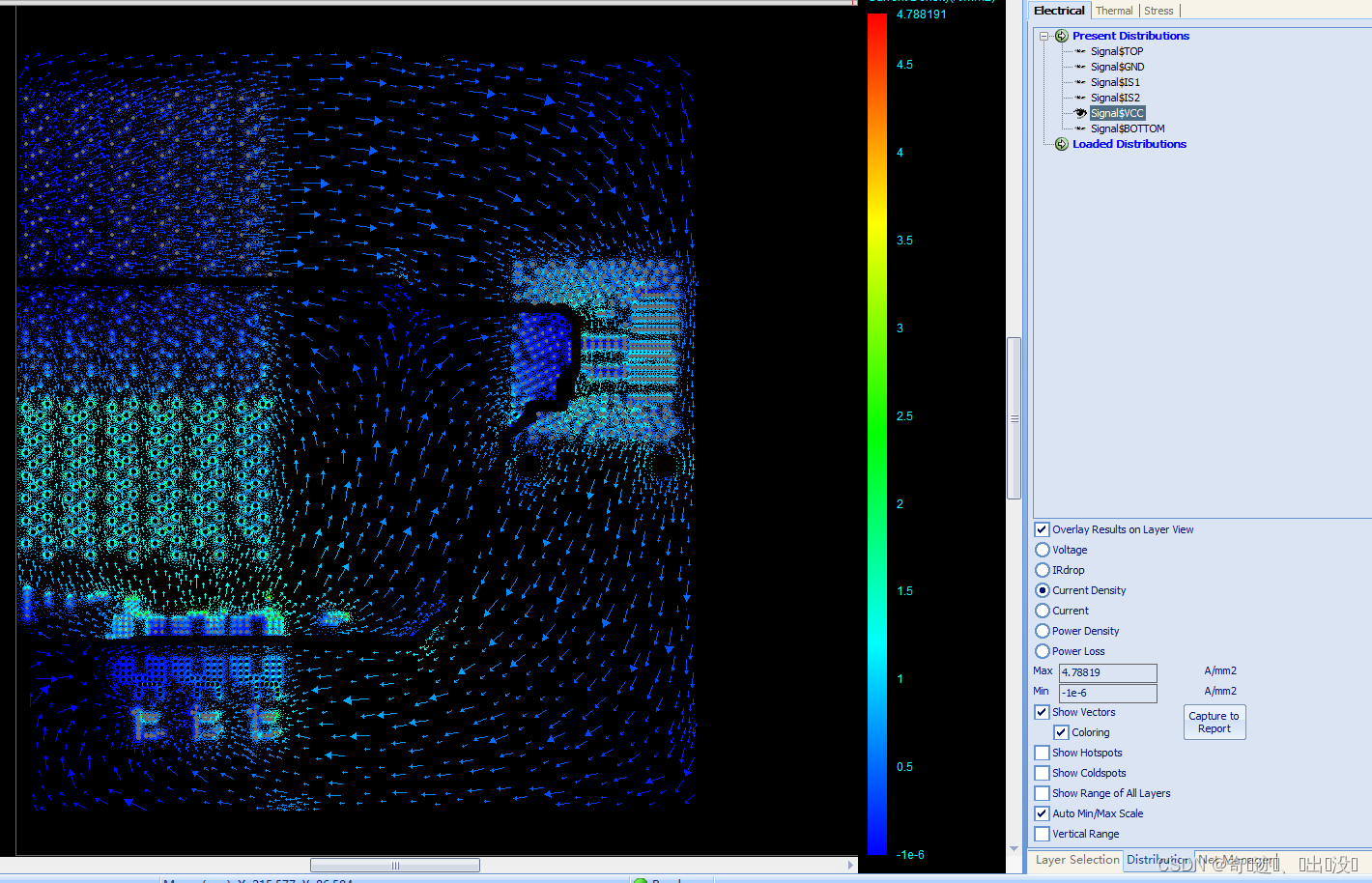Select Signal$IS2 layer in the tree
Image resolution: width=1372 pixels, height=883 pixels.
[1115, 98]
